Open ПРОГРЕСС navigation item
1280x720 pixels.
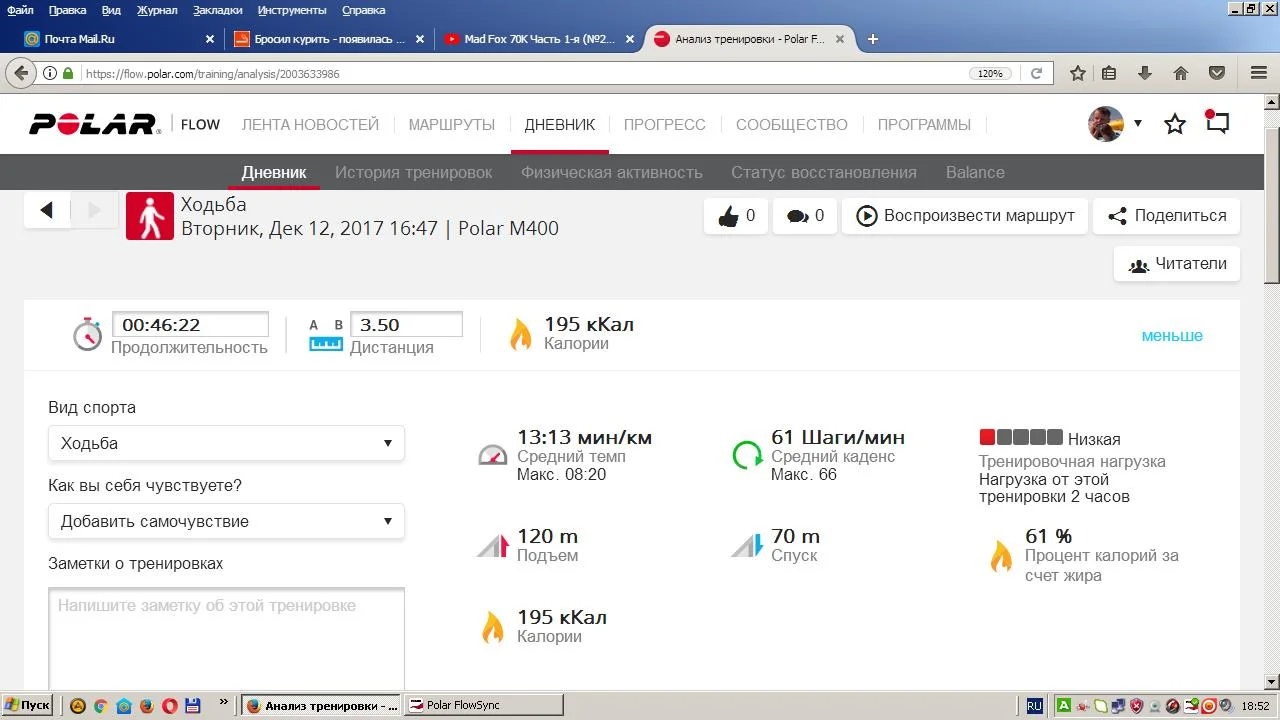point(665,125)
